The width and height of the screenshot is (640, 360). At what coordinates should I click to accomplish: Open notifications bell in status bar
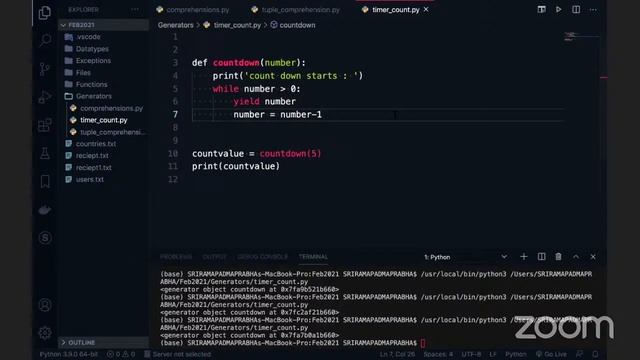pos(596,354)
